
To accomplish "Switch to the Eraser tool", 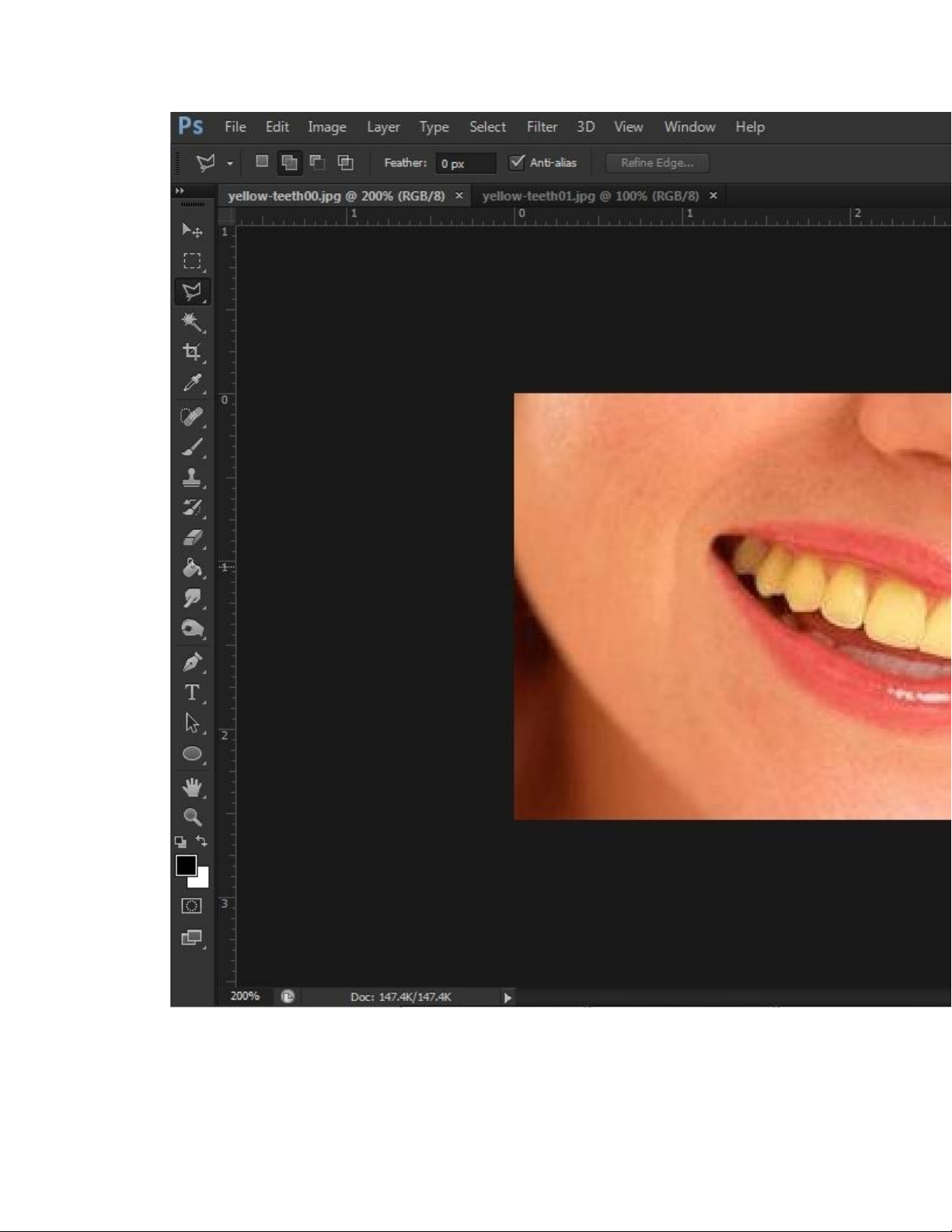I will (x=192, y=538).
